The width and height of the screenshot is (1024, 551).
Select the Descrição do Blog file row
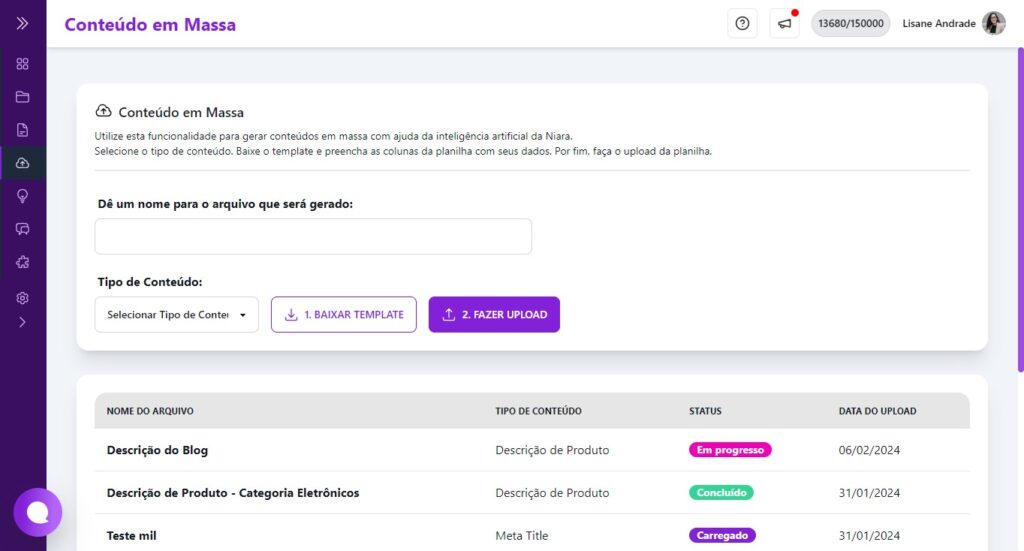click(x=157, y=450)
